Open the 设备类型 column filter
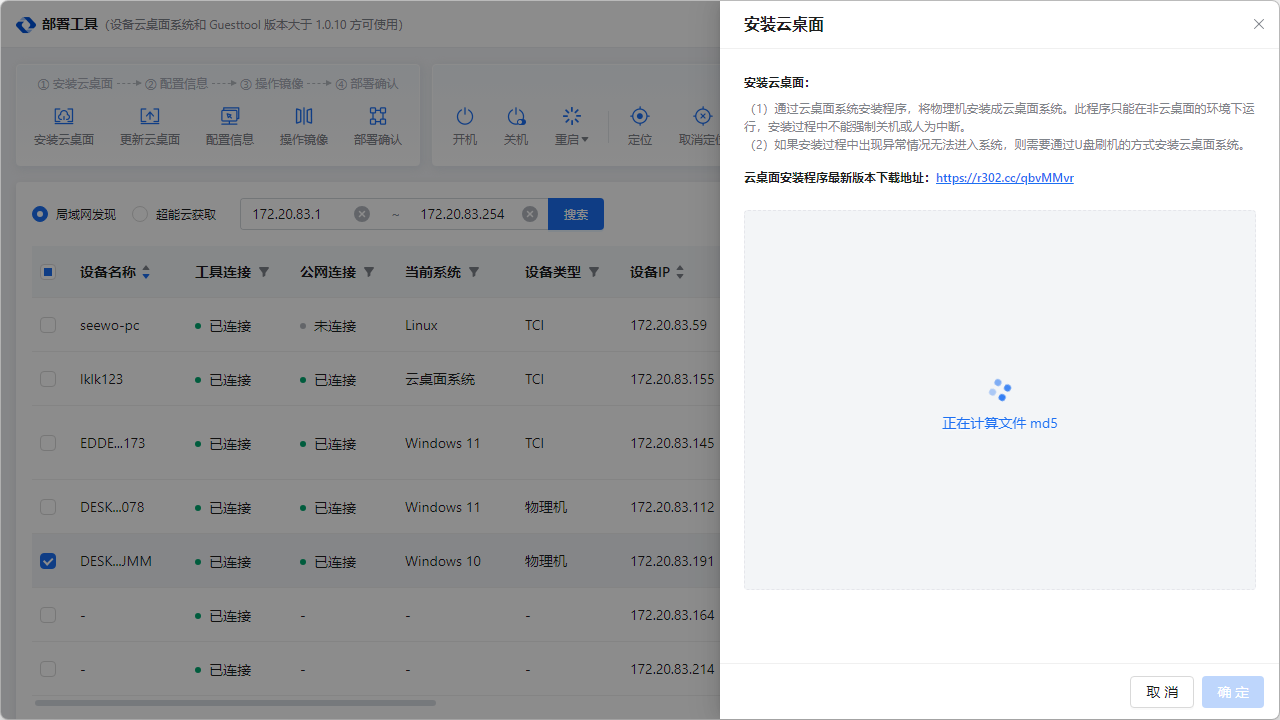 coord(594,272)
